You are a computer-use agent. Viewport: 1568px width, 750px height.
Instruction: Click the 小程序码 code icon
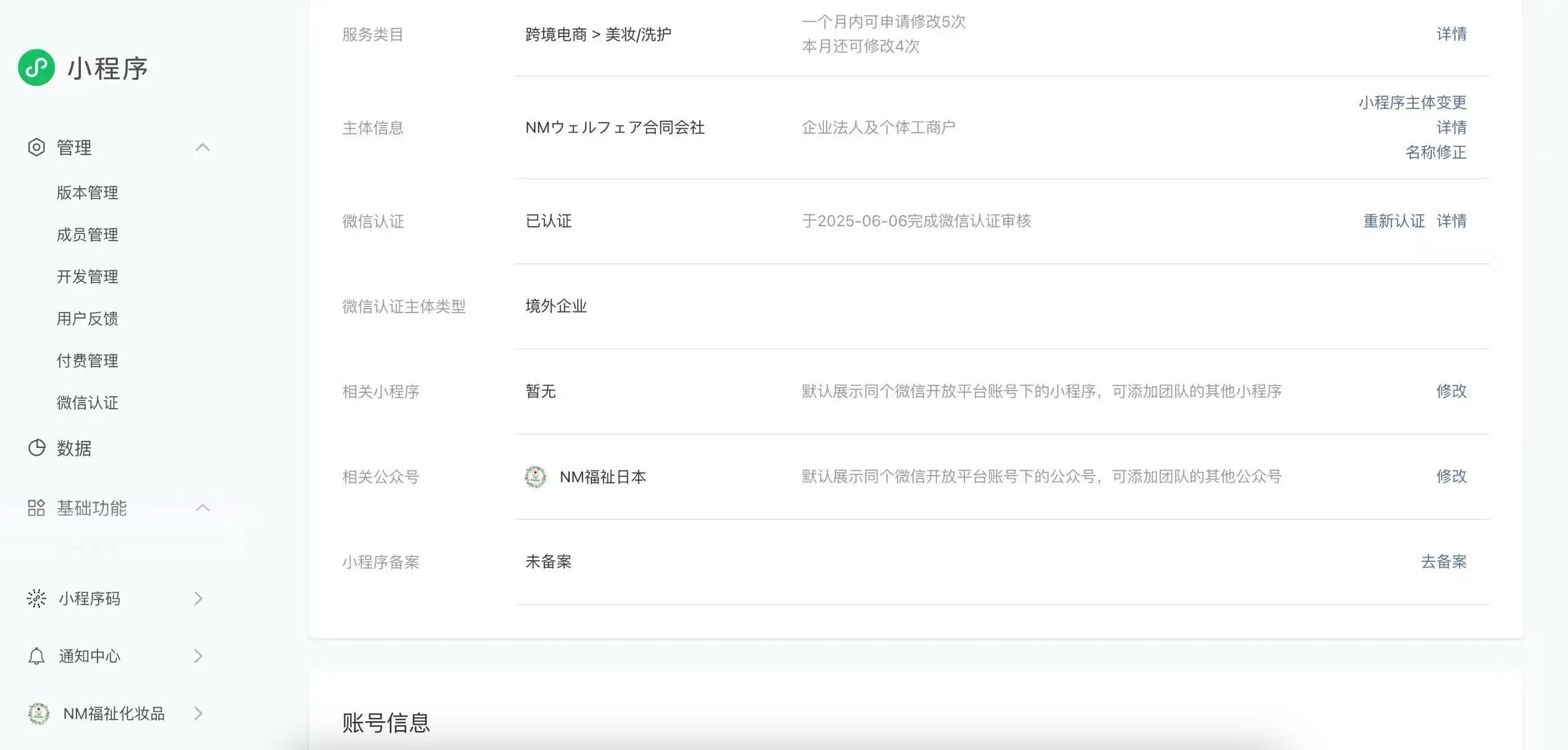[x=36, y=599]
